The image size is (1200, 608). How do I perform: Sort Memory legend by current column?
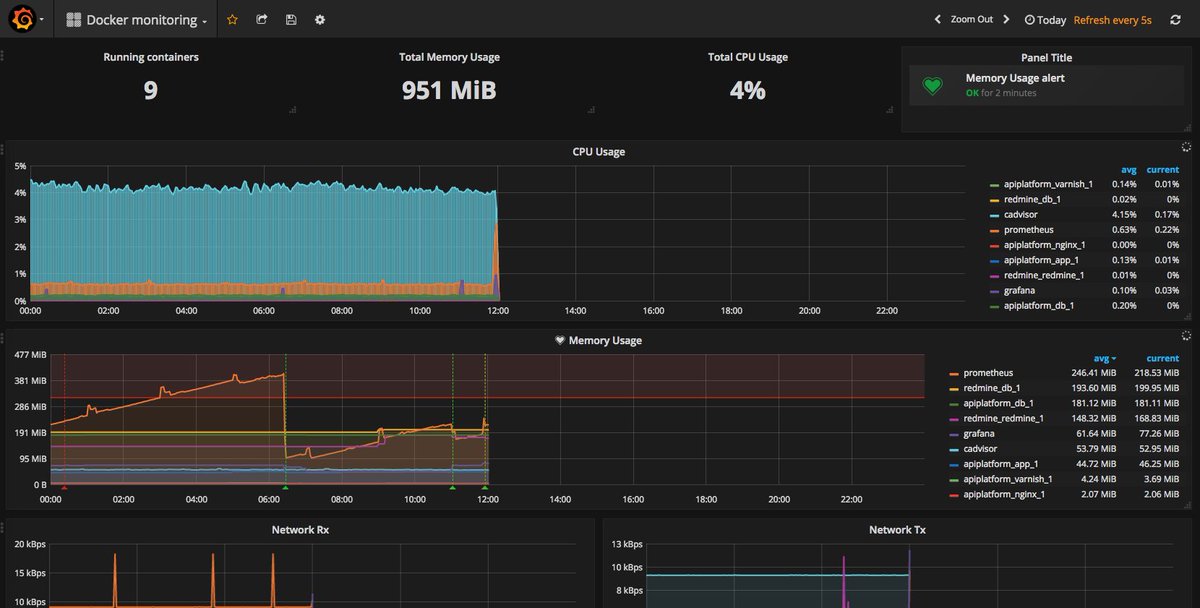point(1163,358)
